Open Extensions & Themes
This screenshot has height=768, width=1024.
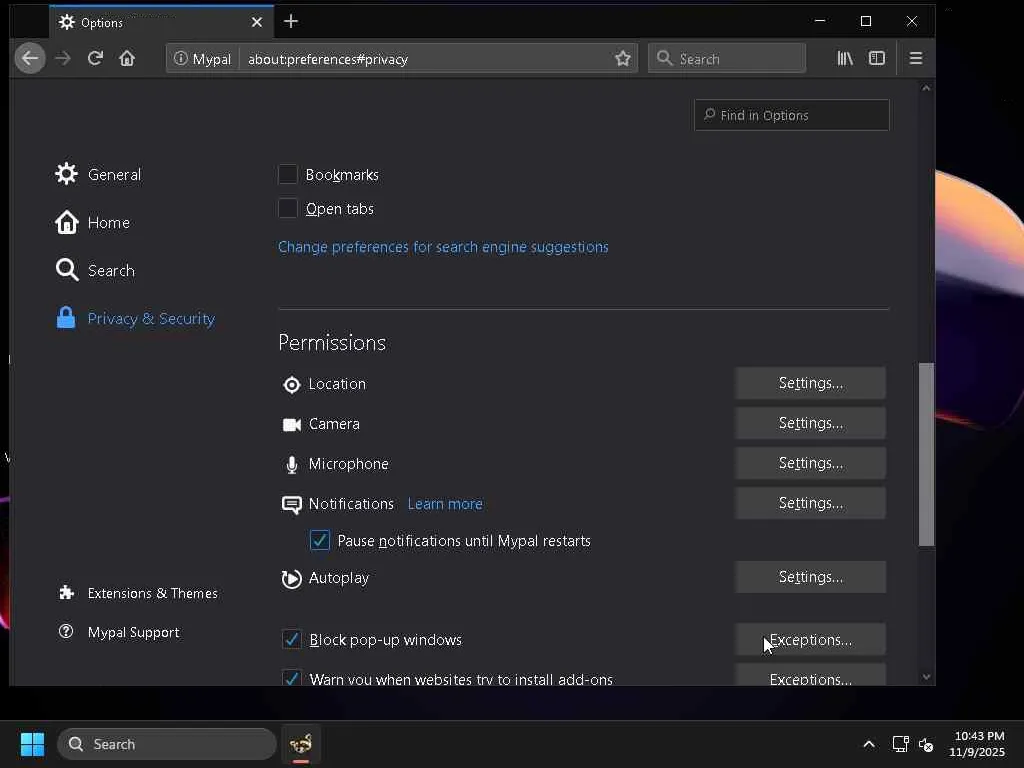pos(138,593)
